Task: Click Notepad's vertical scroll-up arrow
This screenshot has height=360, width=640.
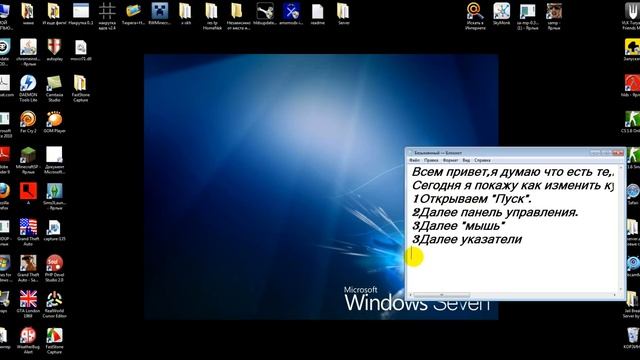Action: click(x=621, y=168)
